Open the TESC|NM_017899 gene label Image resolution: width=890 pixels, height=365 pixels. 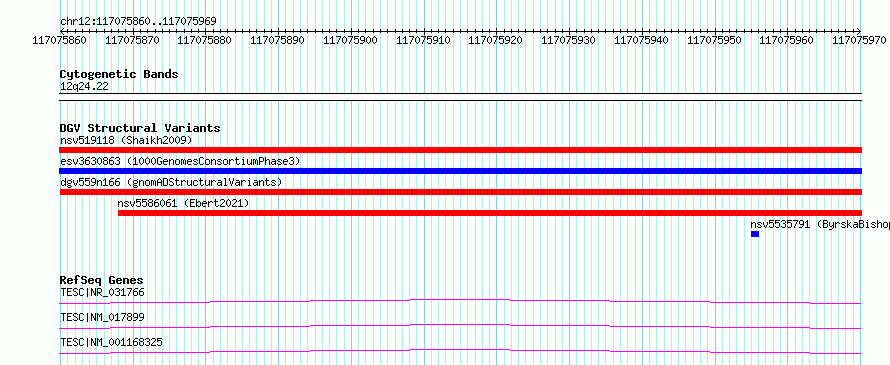[x=102, y=317]
